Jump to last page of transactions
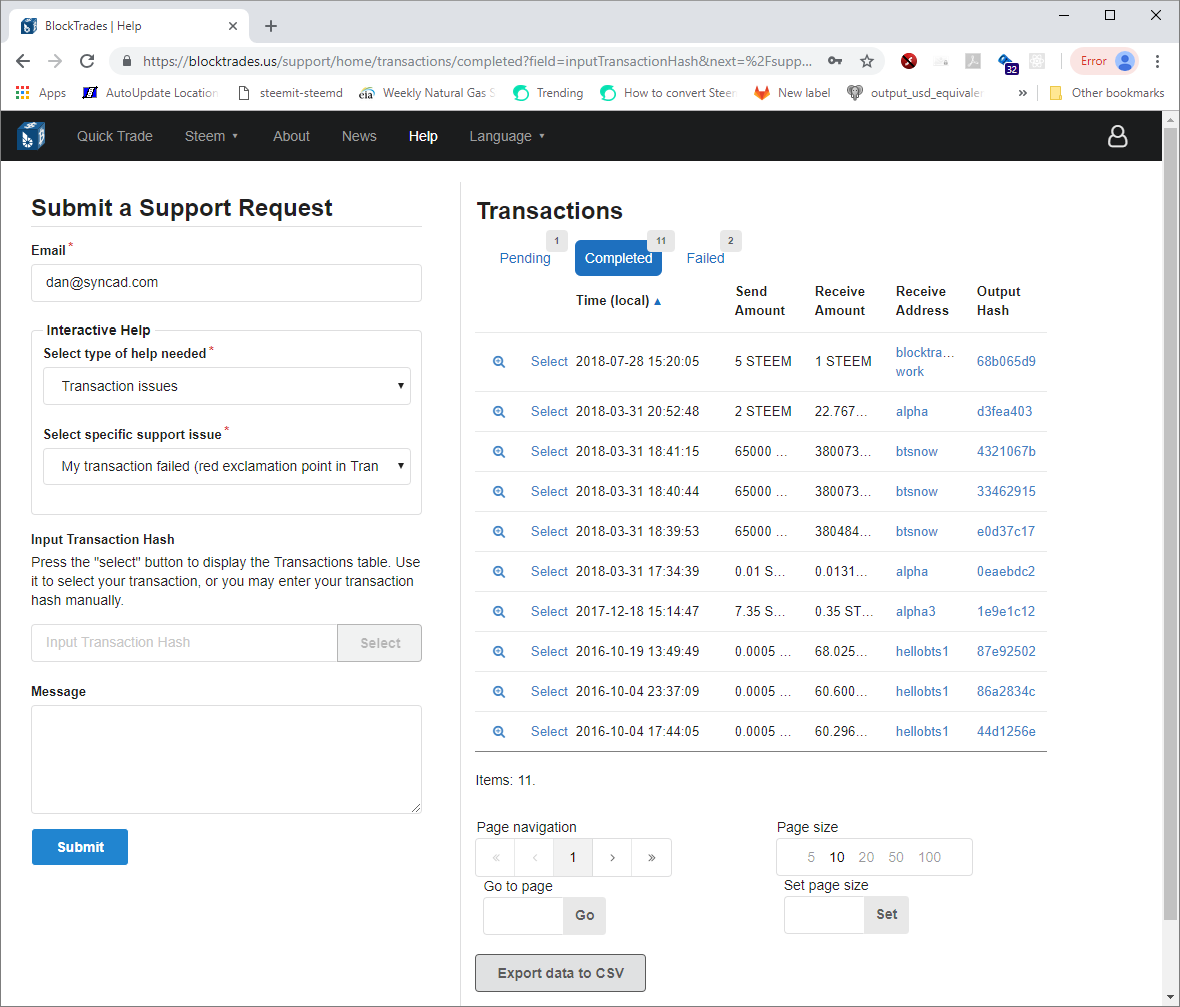The height and width of the screenshot is (1007, 1180). coord(652,857)
